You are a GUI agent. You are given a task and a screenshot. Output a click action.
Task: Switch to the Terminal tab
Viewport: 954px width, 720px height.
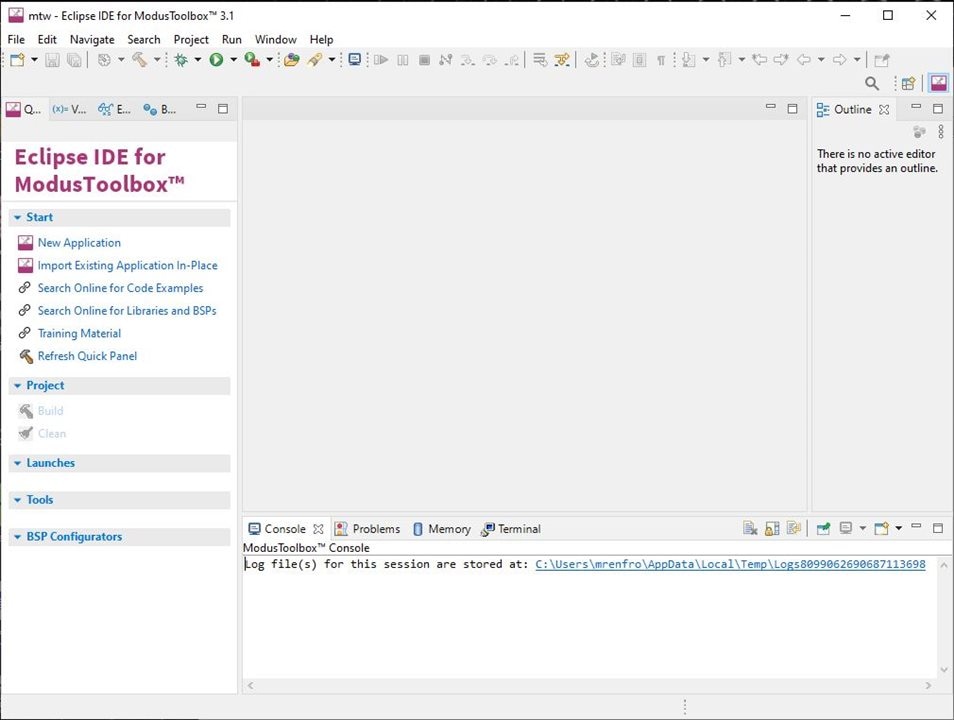tap(510, 529)
